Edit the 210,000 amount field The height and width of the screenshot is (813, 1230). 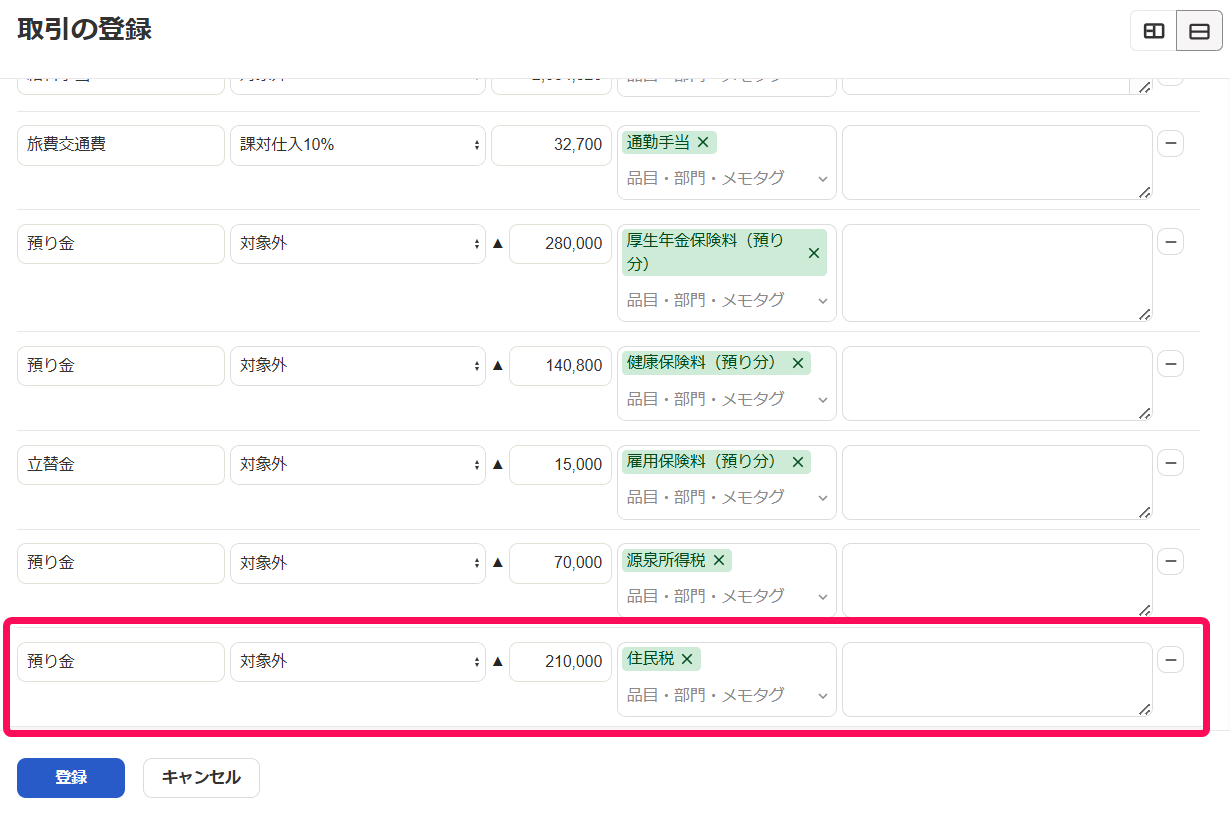click(560, 662)
